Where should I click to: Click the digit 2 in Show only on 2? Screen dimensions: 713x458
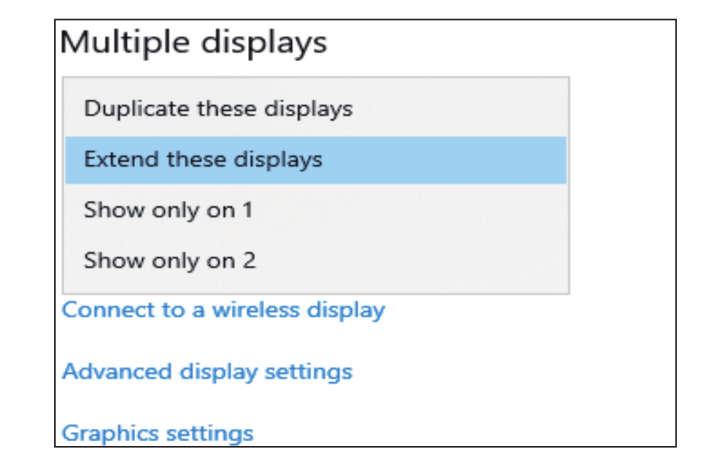tap(248, 262)
